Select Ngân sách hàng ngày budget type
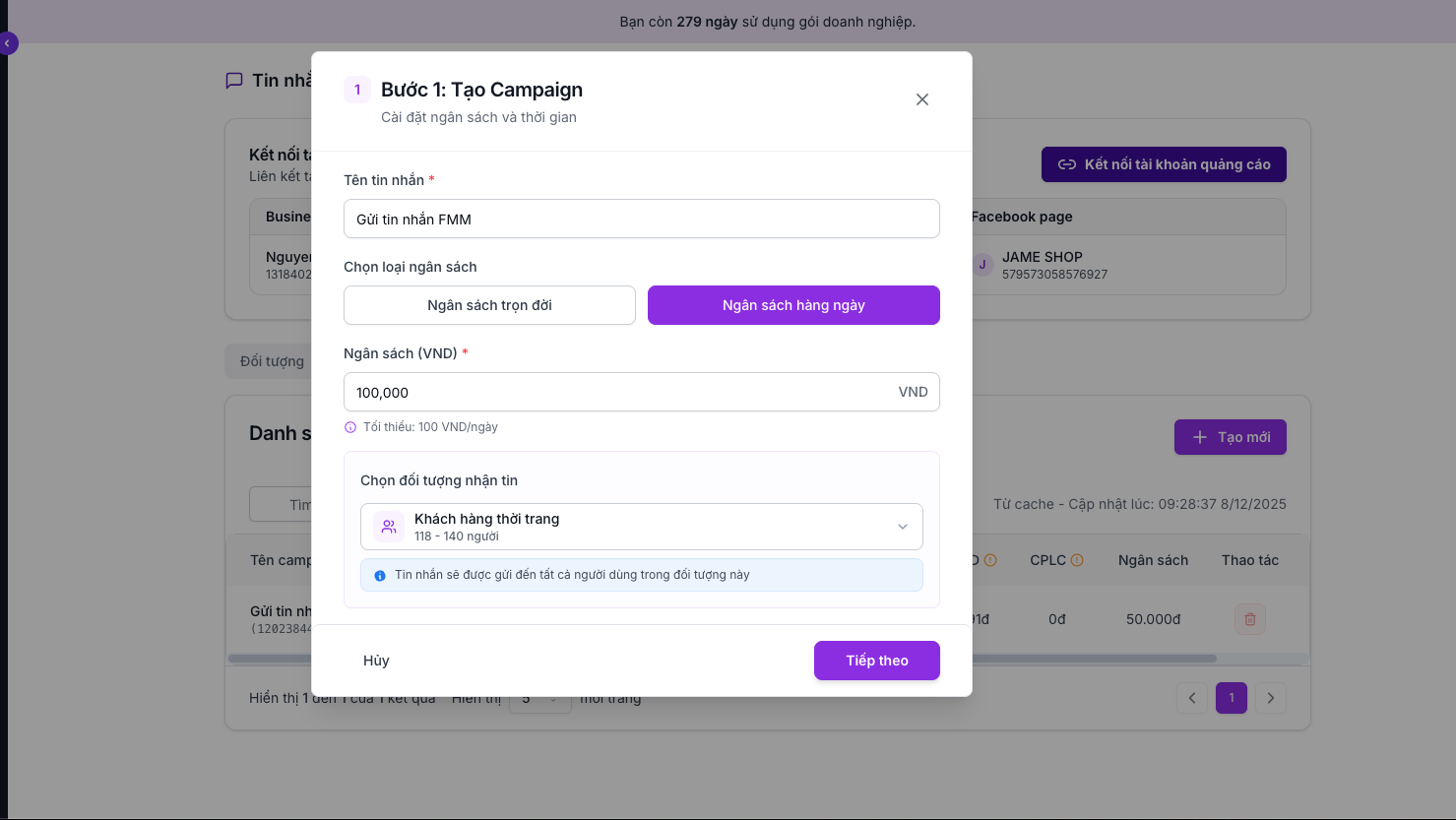 793,305
